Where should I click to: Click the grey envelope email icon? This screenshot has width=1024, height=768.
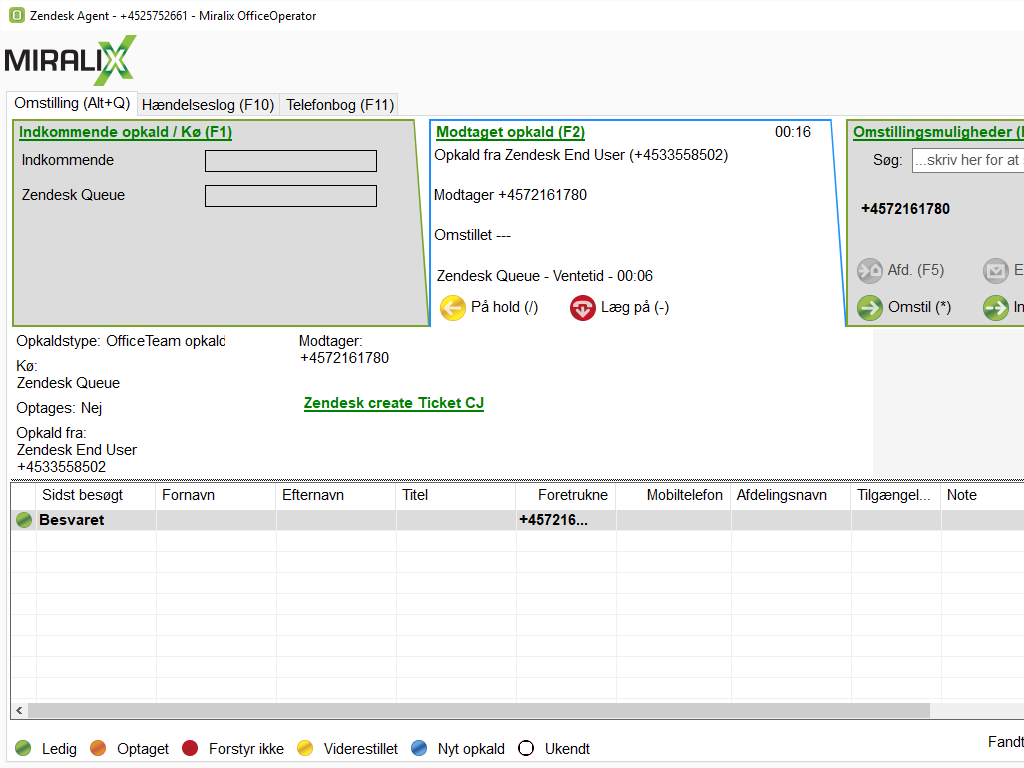coord(996,271)
